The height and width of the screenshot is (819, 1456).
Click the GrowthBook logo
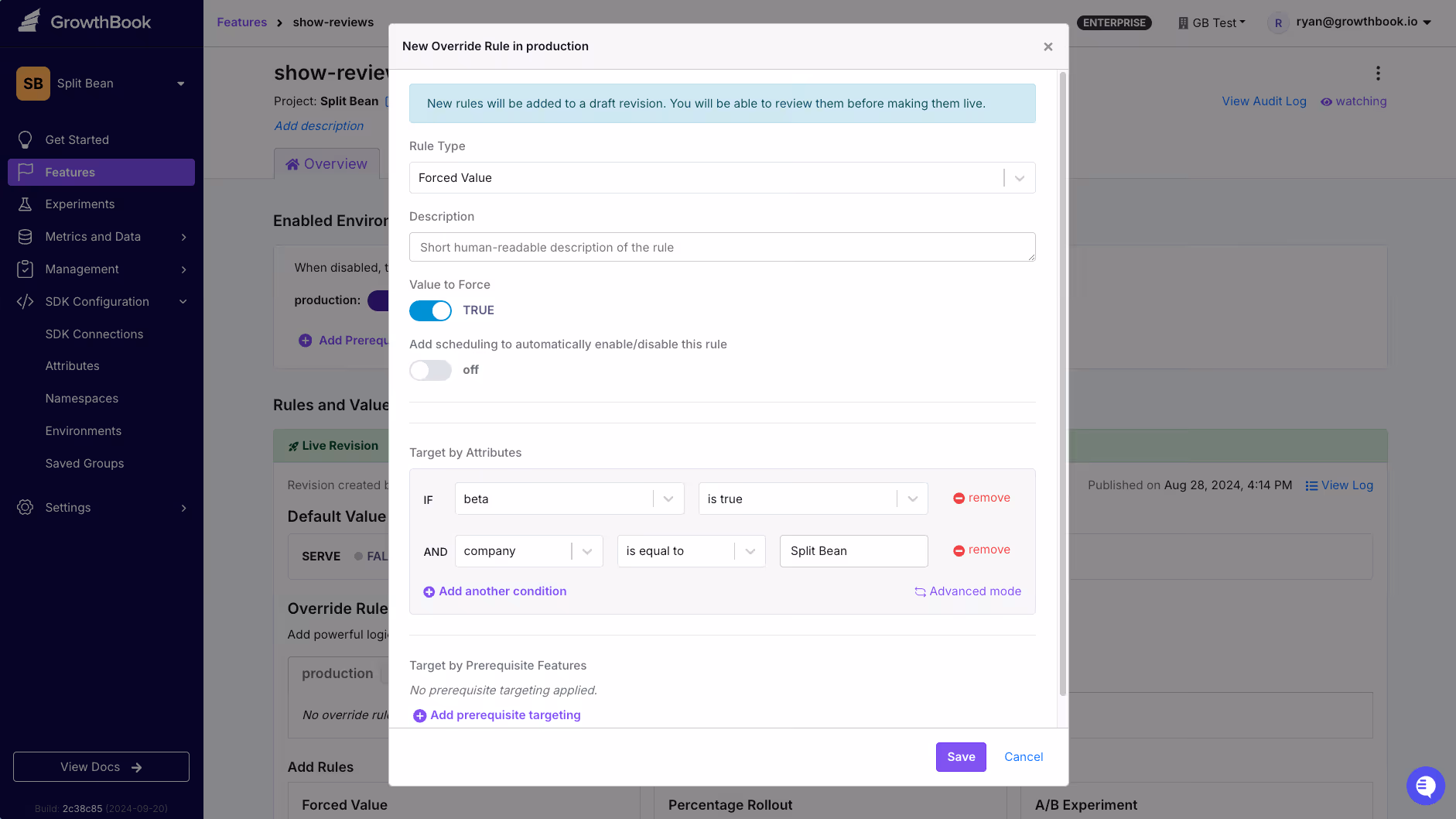pyautogui.click(x=87, y=21)
